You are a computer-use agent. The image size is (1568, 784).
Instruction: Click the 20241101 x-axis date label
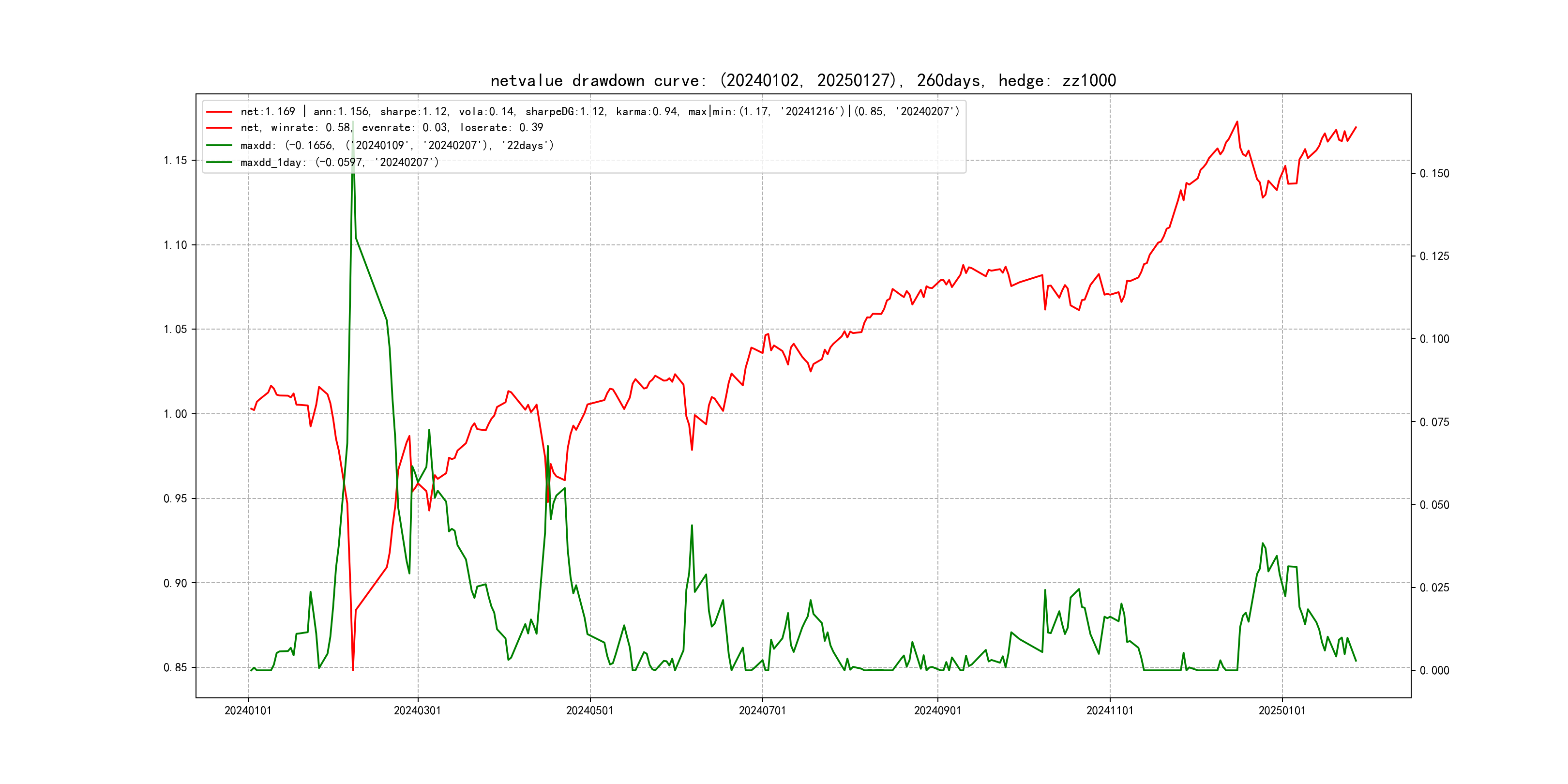coord(1110,710)
